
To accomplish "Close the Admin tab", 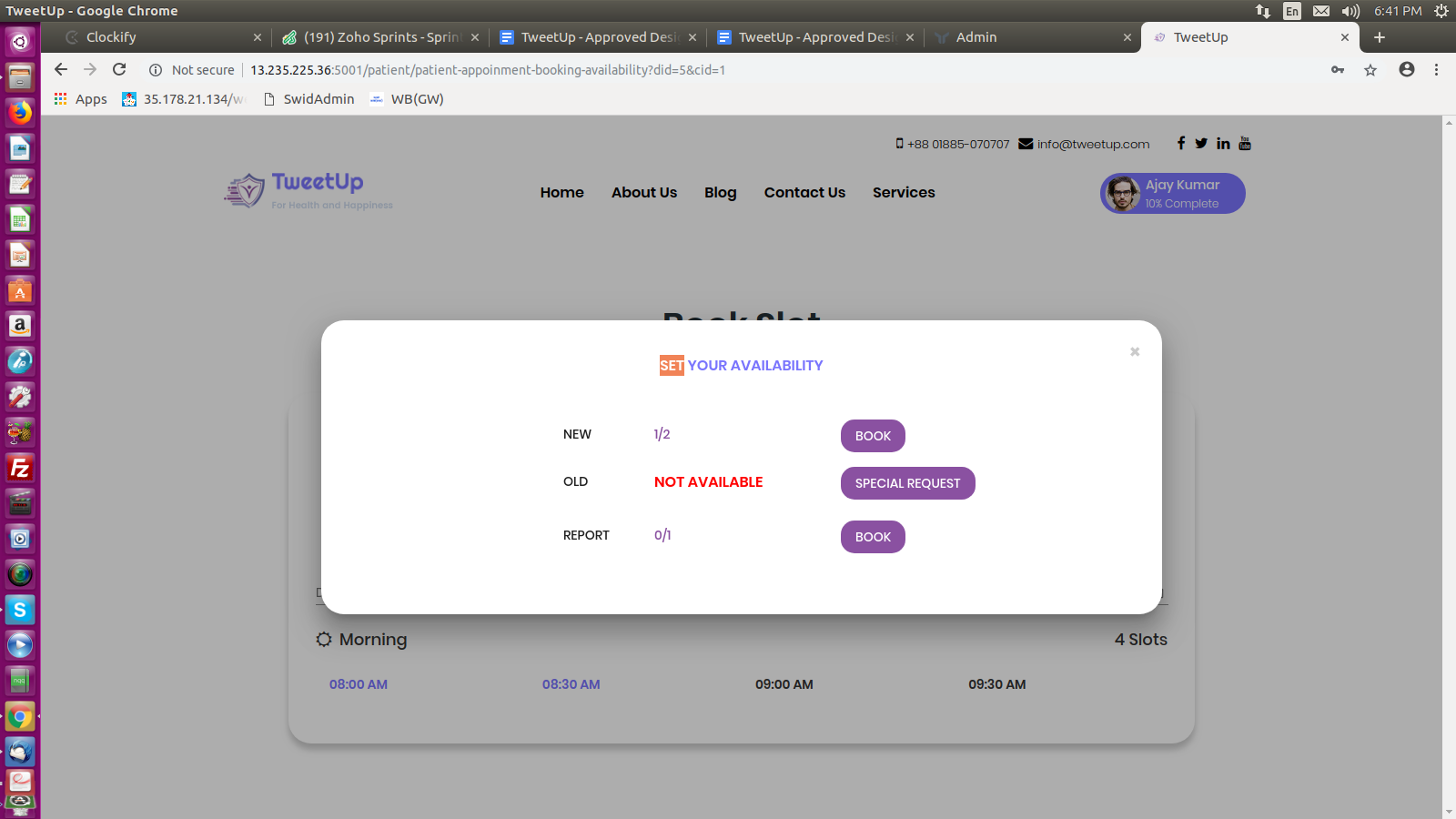I will [1127, 37].
